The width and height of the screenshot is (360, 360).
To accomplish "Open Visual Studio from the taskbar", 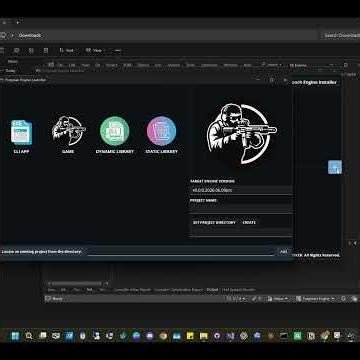I will point(230,336).
